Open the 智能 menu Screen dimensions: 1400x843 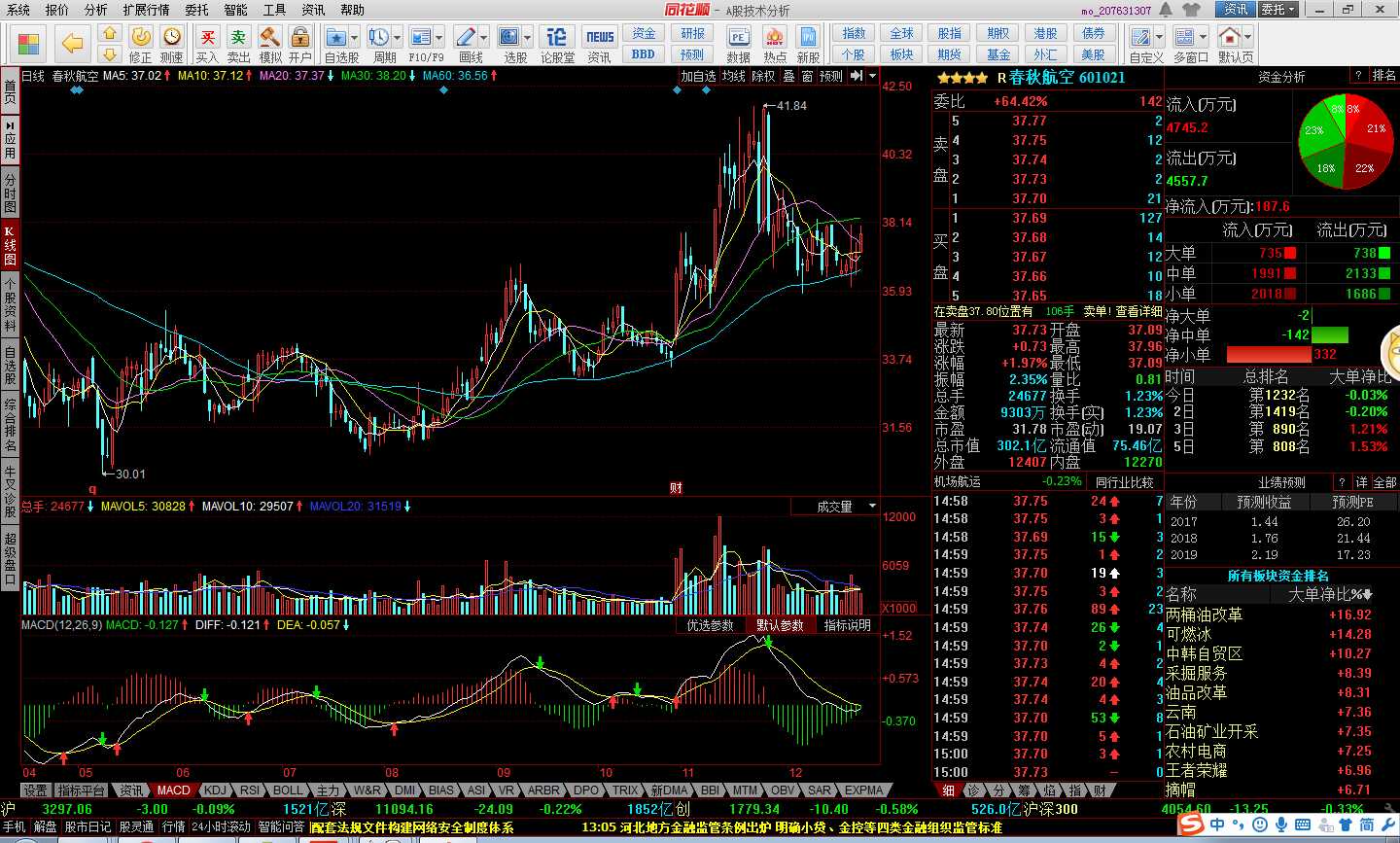point(235,10)
